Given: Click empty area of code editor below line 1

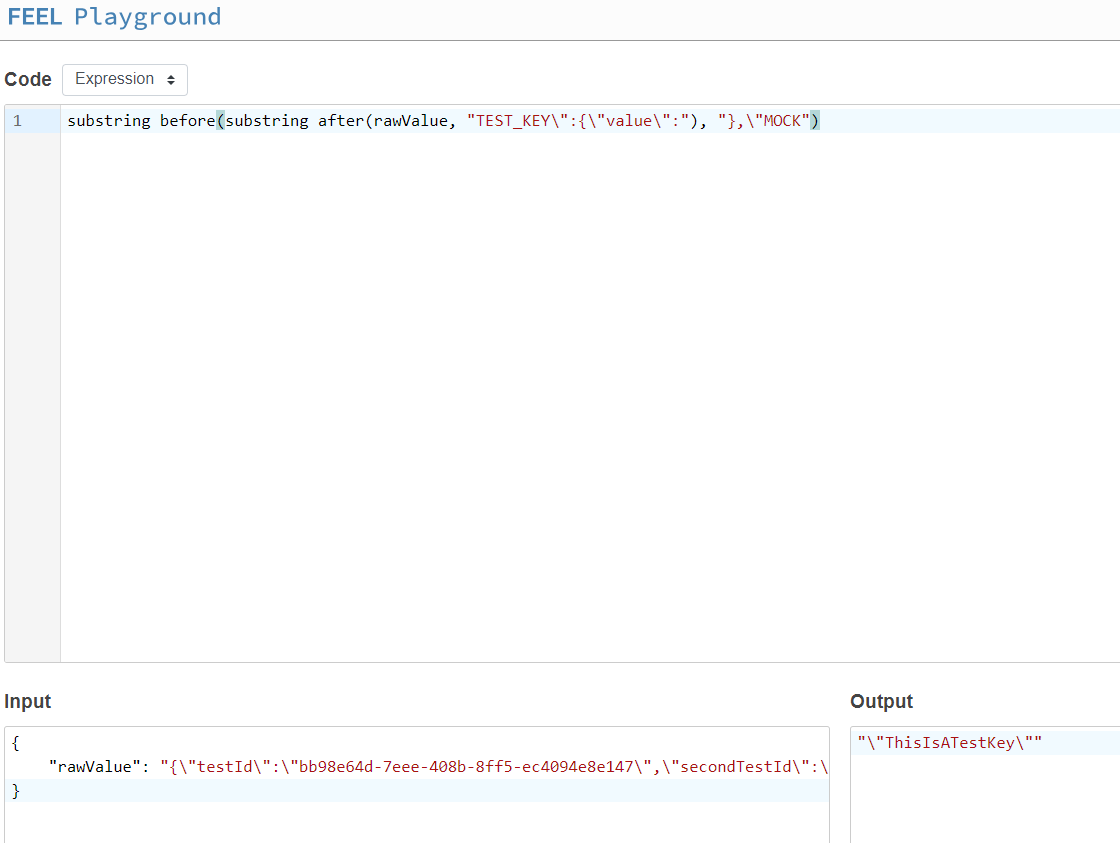Looking at the screenshot, I should (x=590, y=396).
